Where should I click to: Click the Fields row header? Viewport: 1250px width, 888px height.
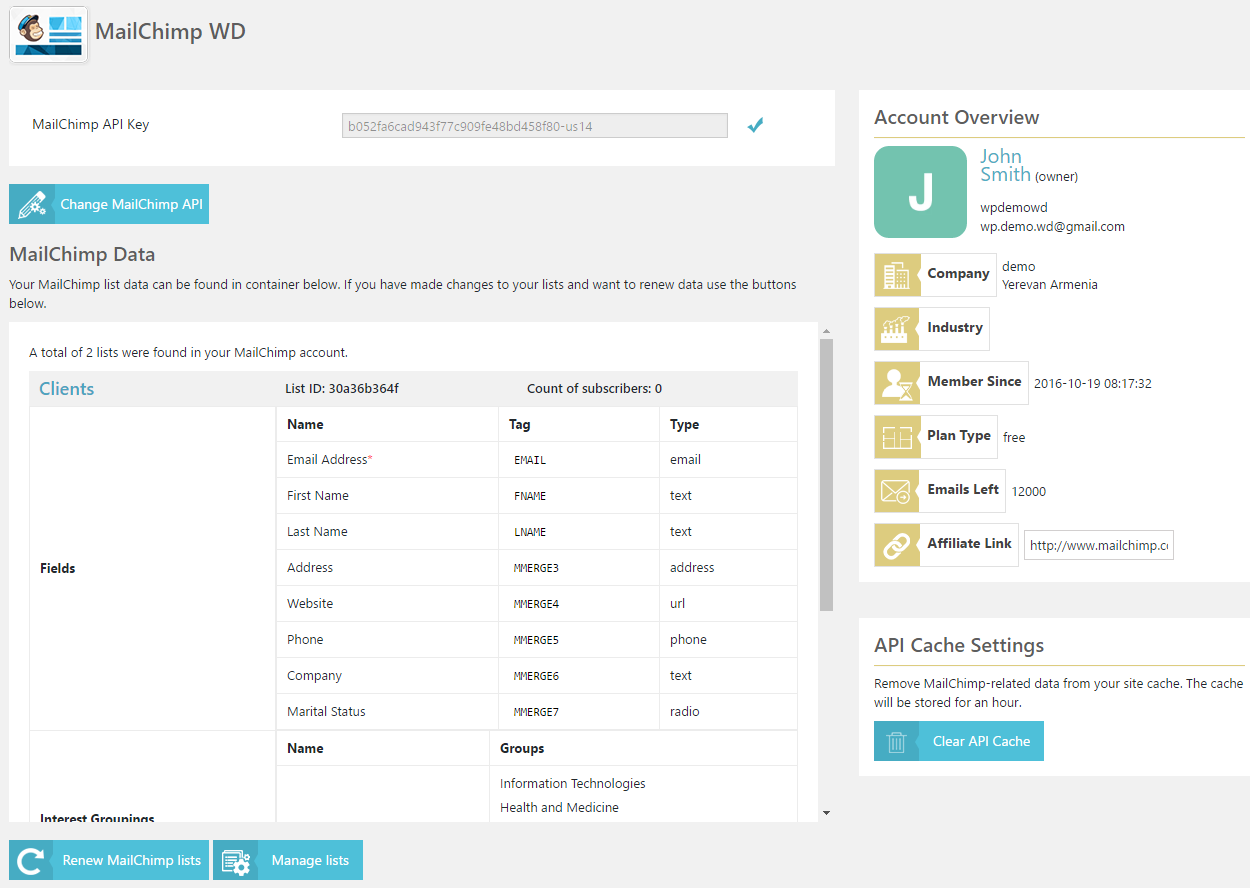tap(58, 568)
